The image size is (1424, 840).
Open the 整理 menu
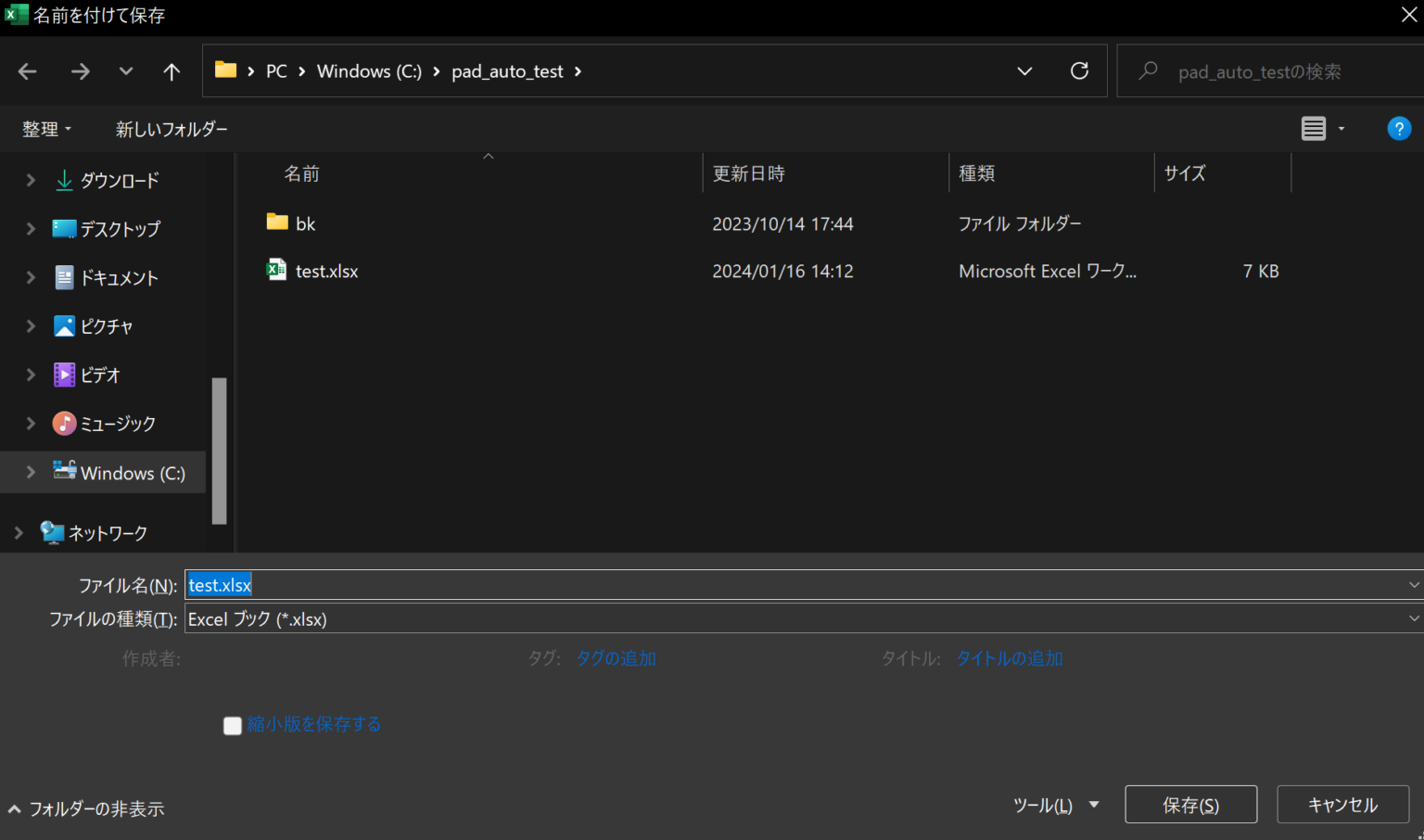(46, 129)
